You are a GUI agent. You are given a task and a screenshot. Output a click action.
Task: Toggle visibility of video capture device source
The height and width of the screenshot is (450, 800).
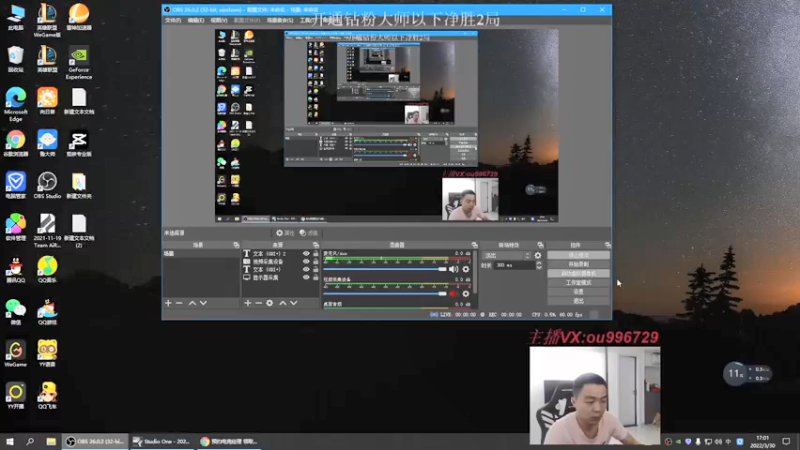(x=306, y=261)
